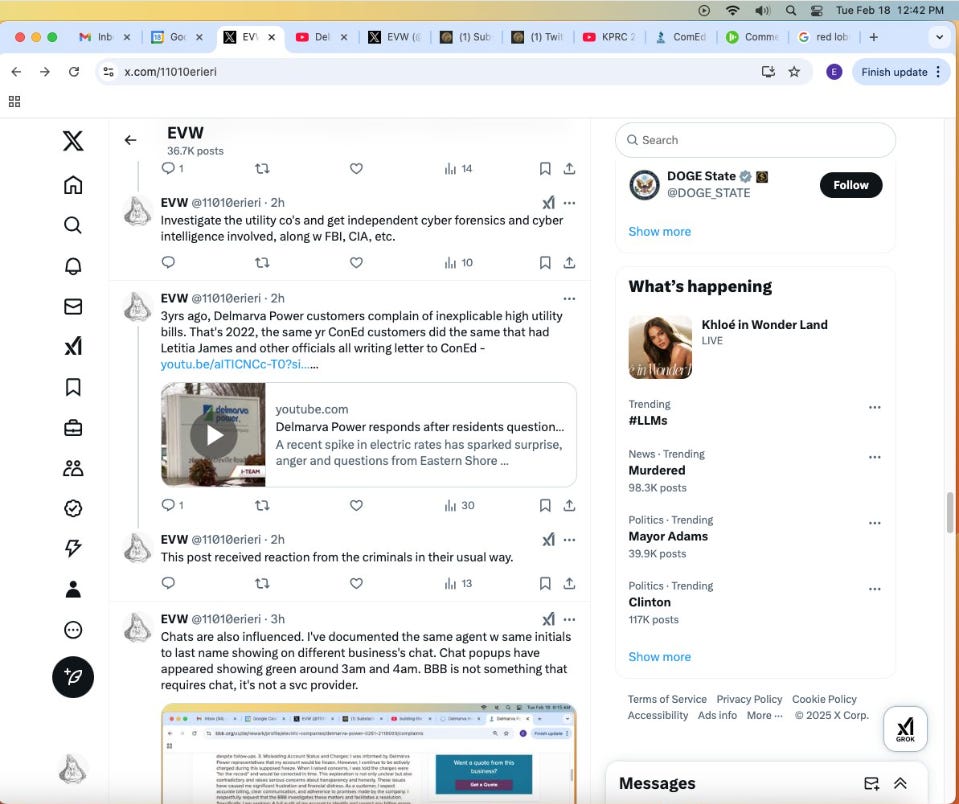Open the X logo home icon in the sidebar

73,141
